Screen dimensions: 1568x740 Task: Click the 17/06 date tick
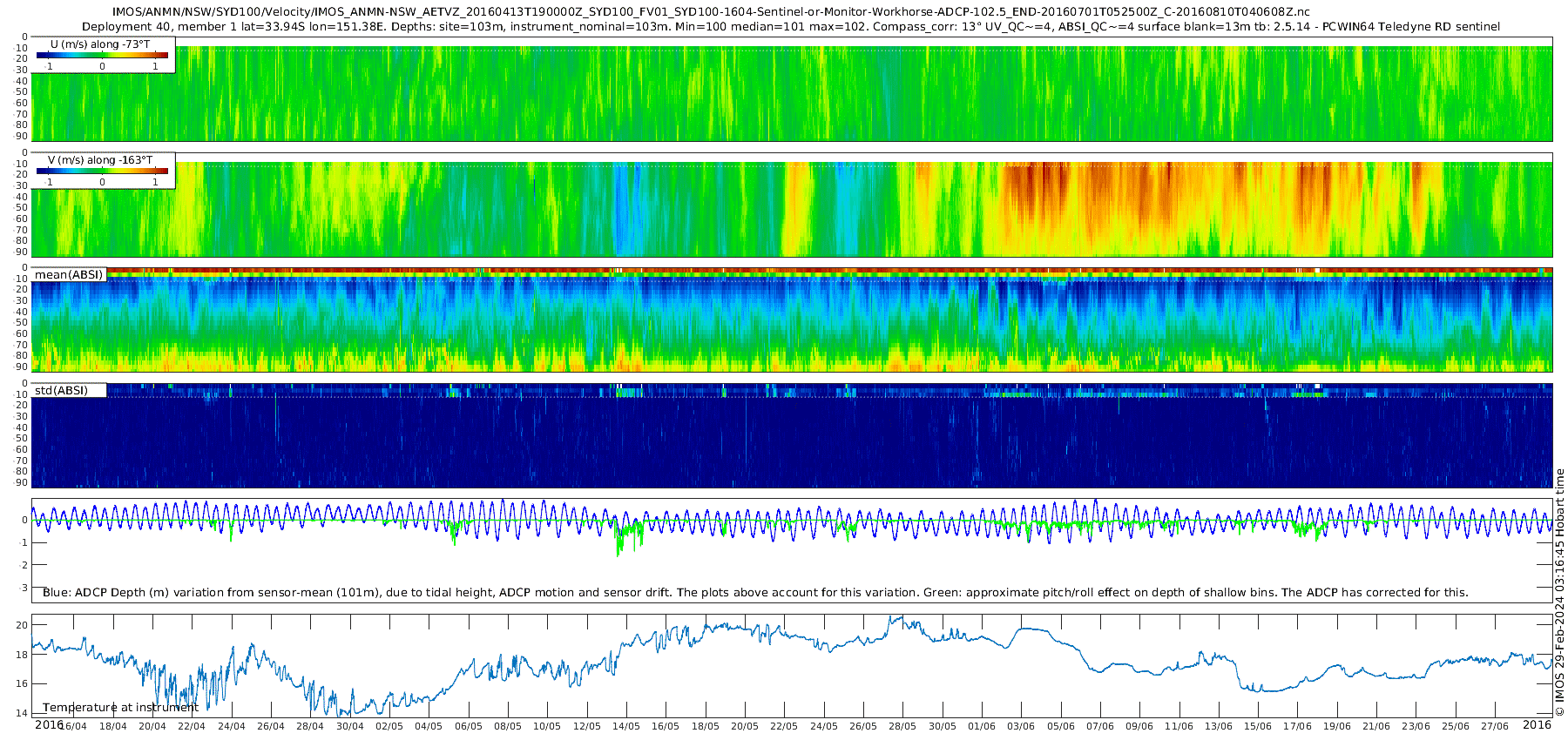(x=1297, y=726)
